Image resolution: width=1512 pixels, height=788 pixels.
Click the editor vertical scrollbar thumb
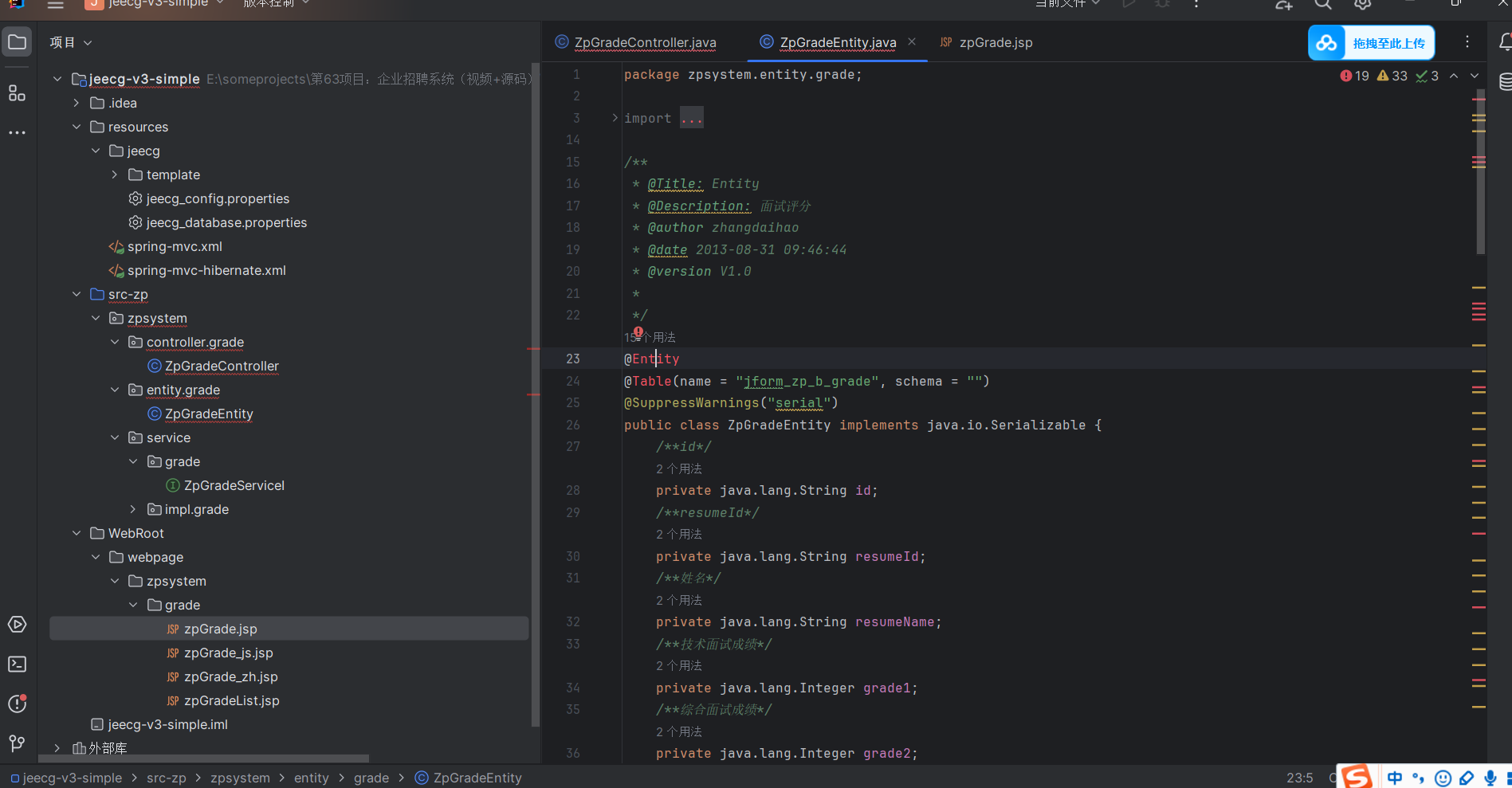1481,171
